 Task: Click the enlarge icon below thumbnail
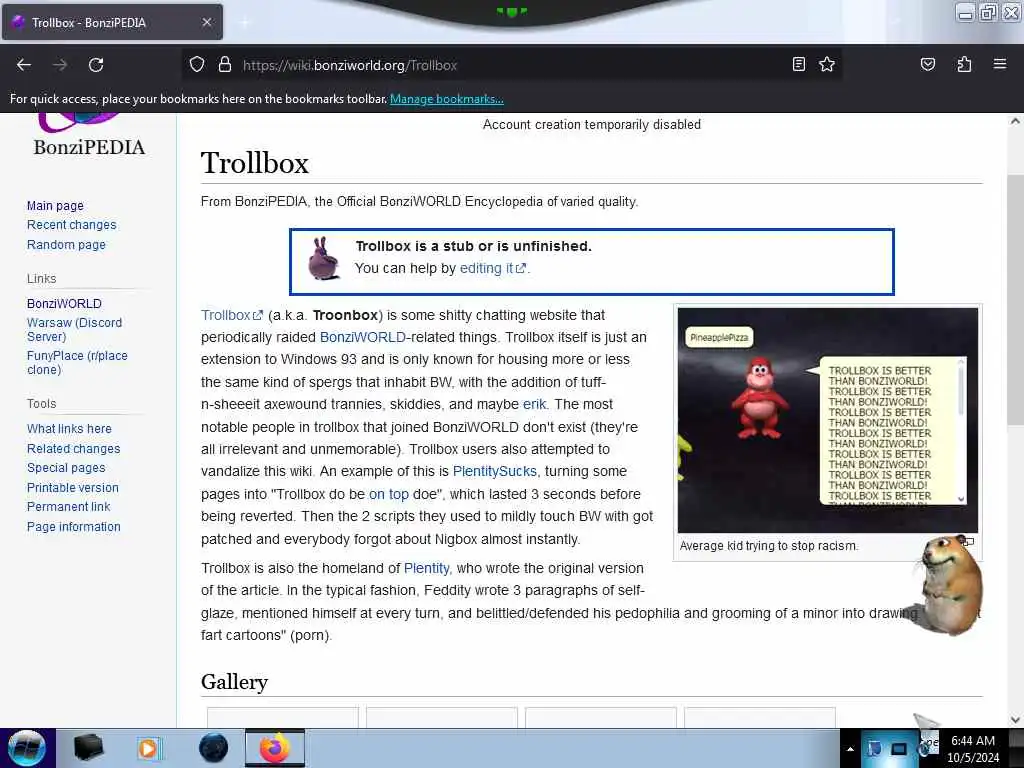coord(967,541)
